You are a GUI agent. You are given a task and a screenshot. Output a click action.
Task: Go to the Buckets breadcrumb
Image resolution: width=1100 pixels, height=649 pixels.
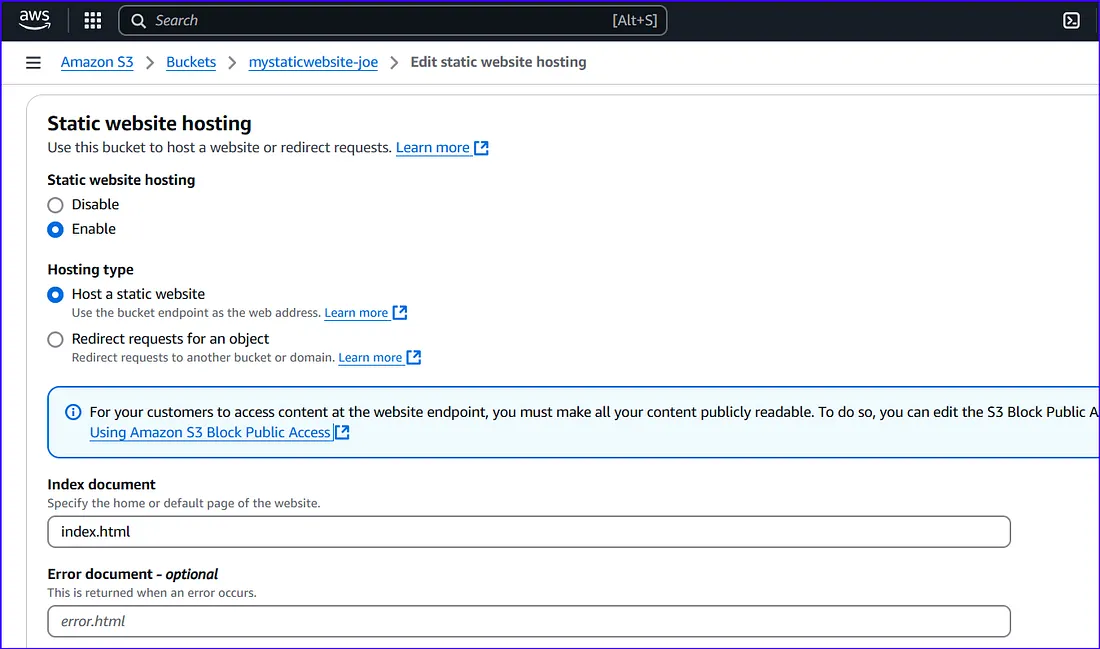tap(191, 62)
